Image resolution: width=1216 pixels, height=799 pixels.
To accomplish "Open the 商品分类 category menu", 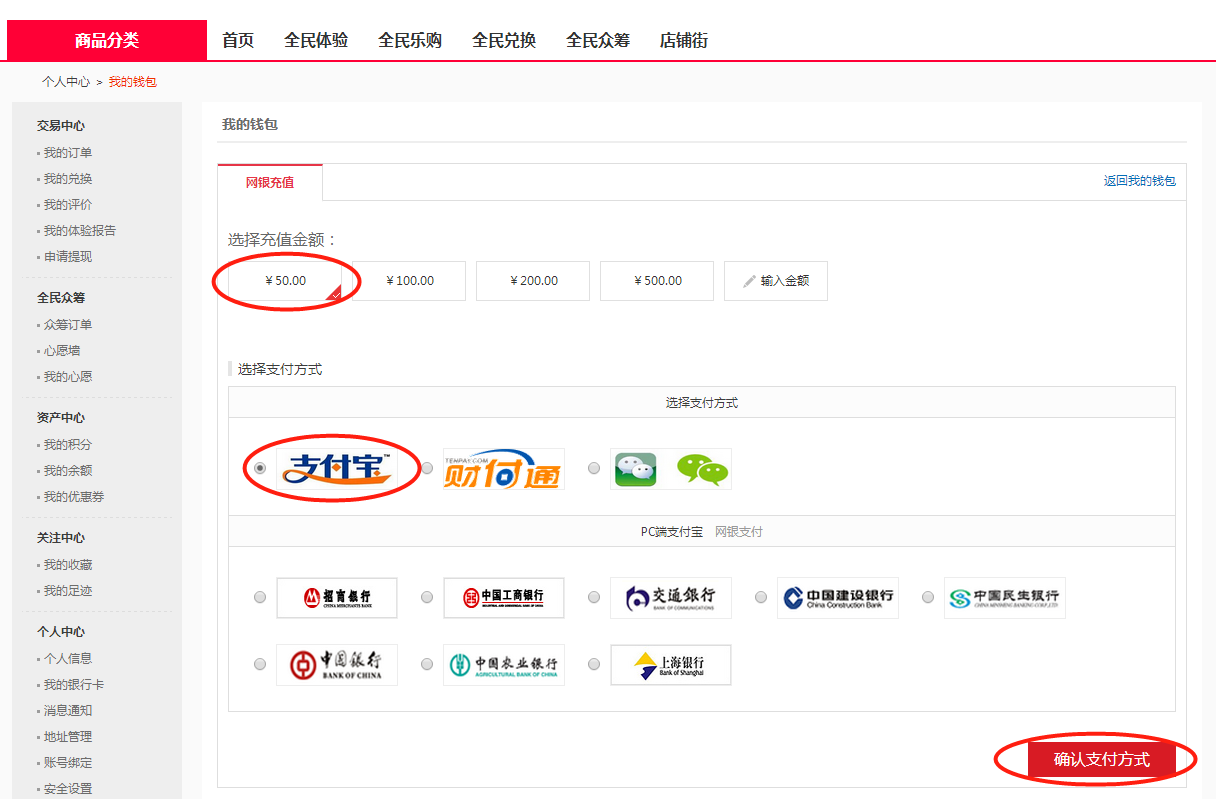I will coord(107,40).
